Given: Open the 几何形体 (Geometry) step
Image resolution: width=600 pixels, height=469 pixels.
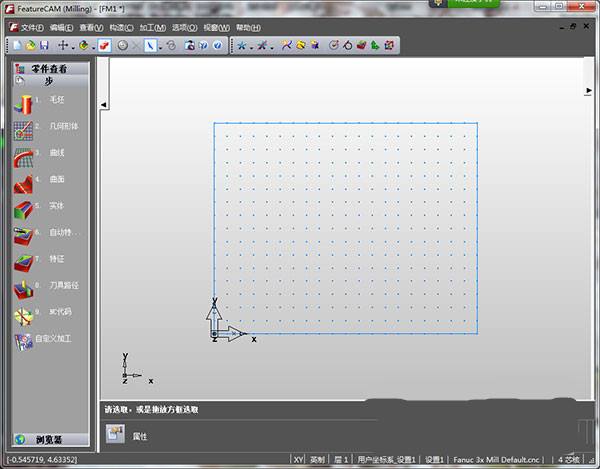Looking at the screenshot, I should coord(24,129).
